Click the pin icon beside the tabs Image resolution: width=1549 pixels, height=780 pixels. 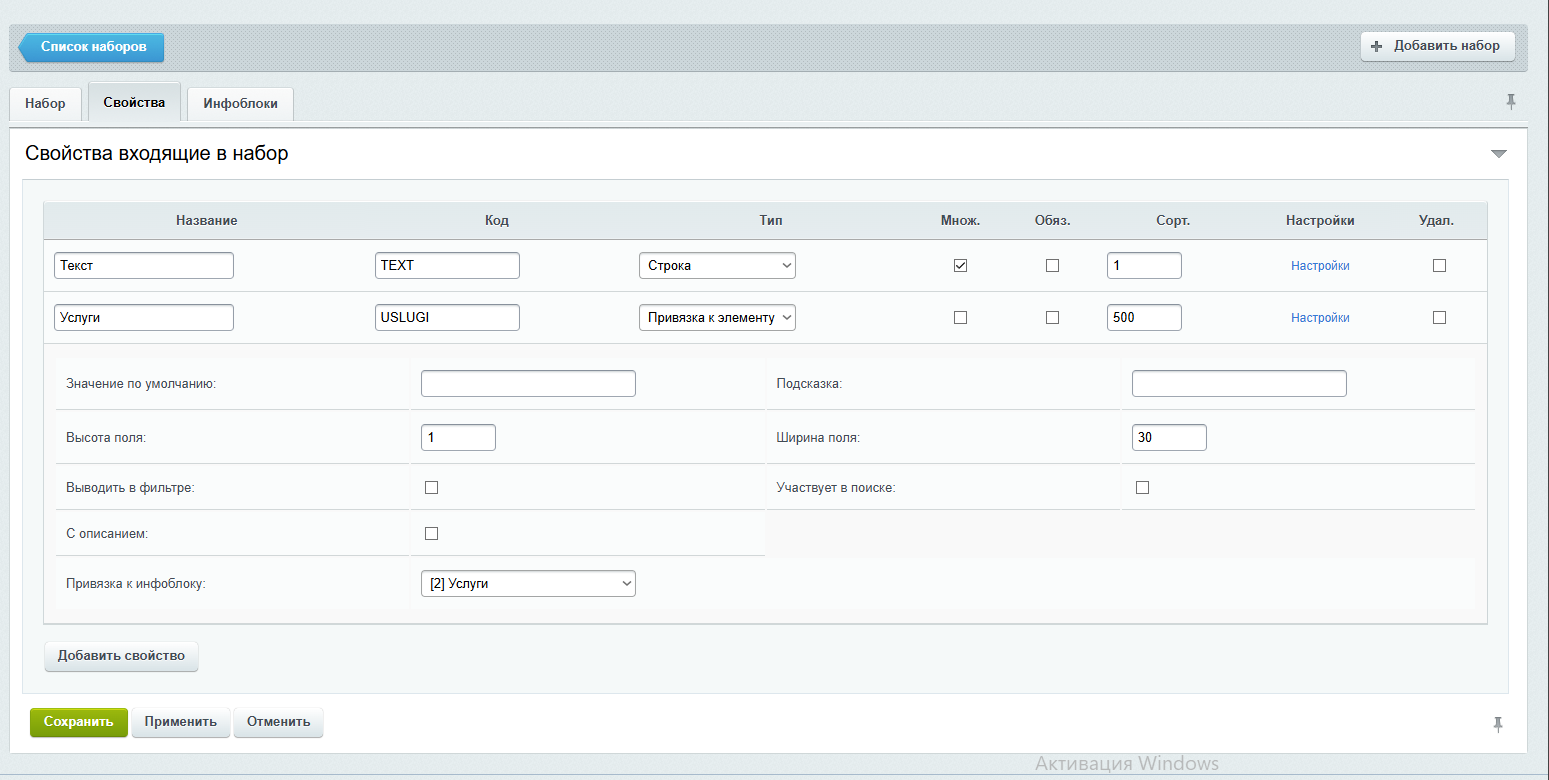tap(1510, 101)
